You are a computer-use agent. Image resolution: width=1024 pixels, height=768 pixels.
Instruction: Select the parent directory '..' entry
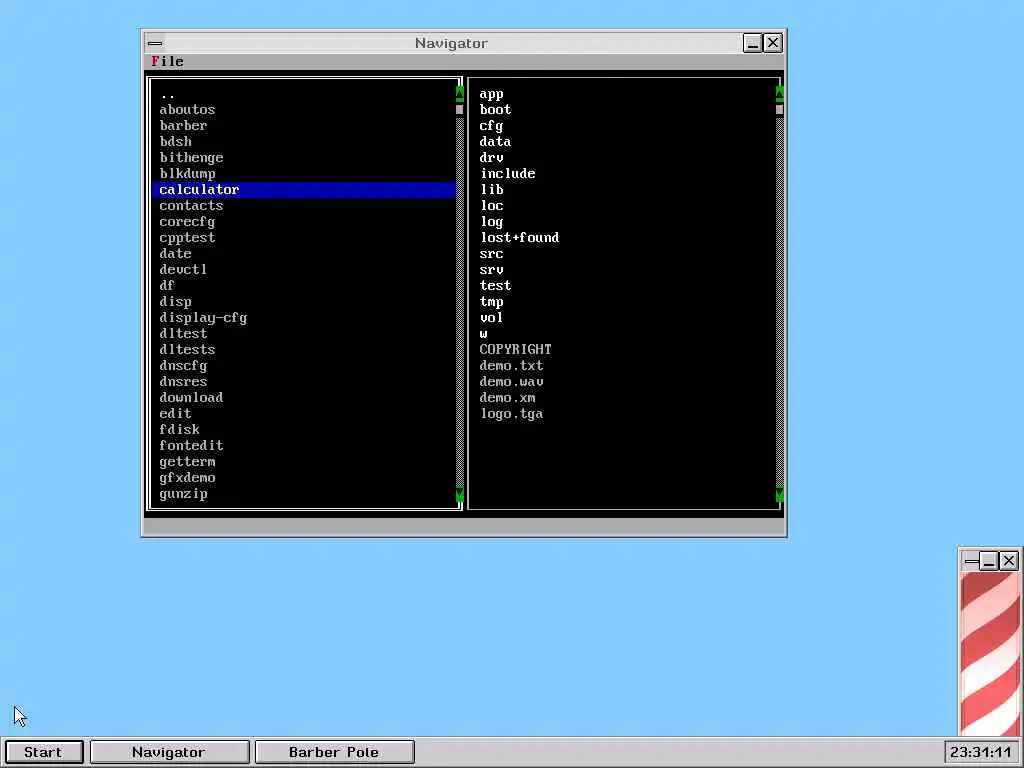click(304, 94)
